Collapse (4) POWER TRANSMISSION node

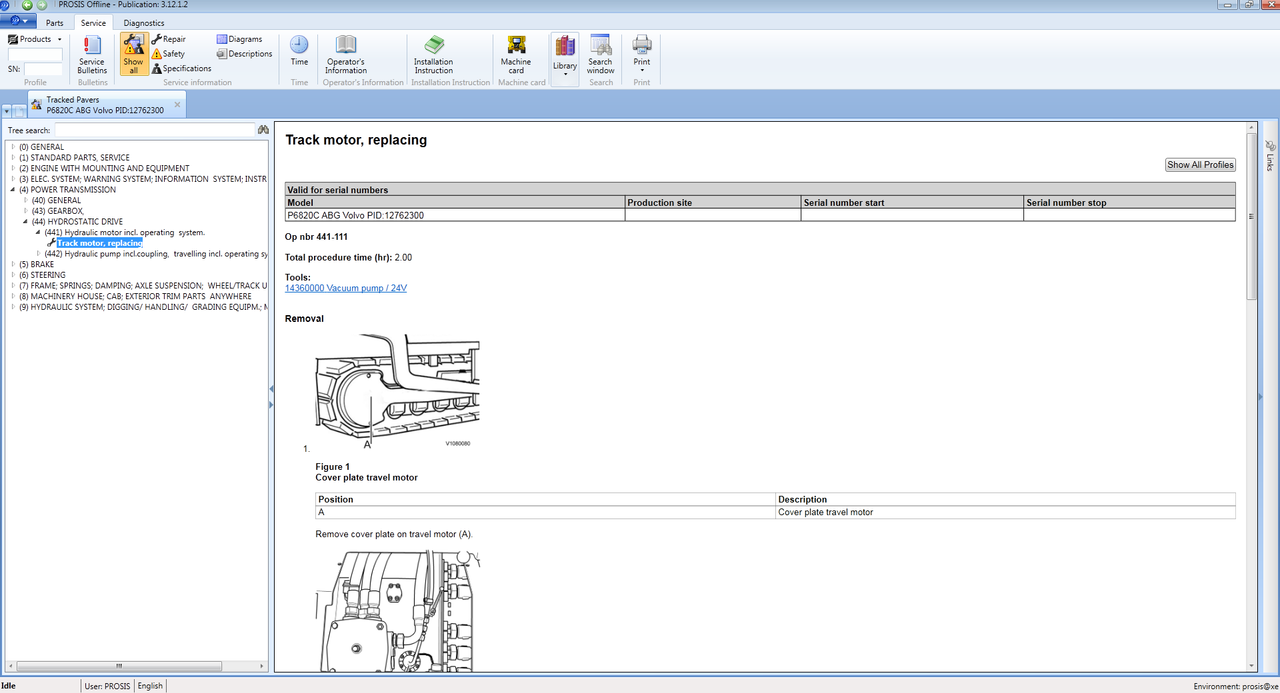(x=13, y=190)
